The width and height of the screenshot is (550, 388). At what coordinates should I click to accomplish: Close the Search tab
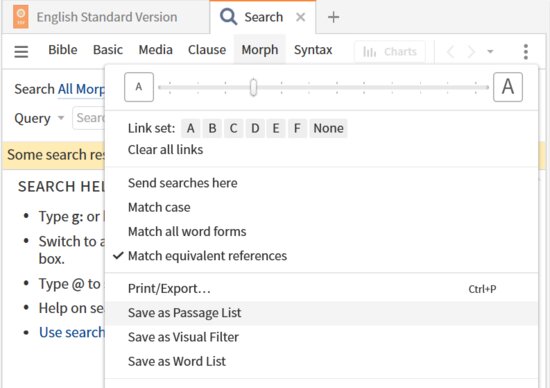pos(300,17)
